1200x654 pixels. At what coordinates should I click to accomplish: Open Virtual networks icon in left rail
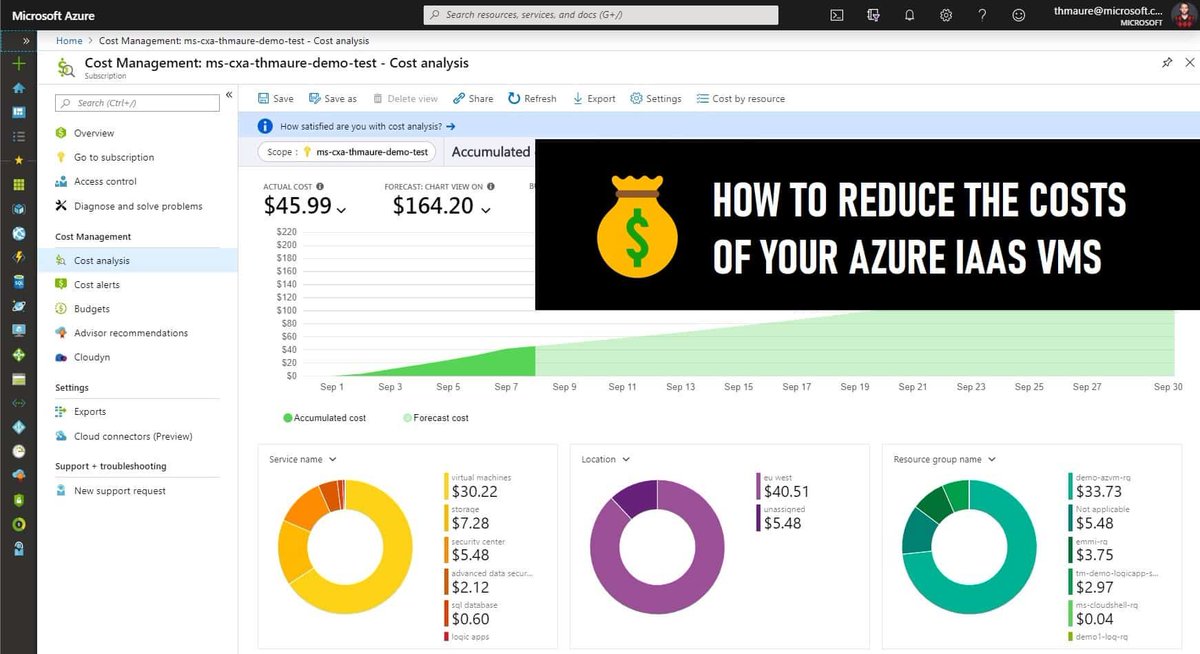[x=18, y=403]
